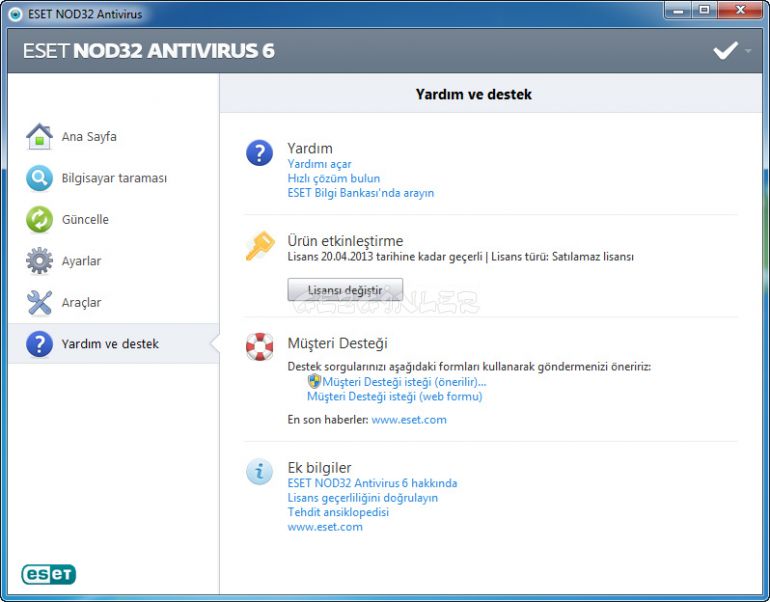
Task: Open dropdown arrow next to status checkmark
Action: (x=748, y=51)
